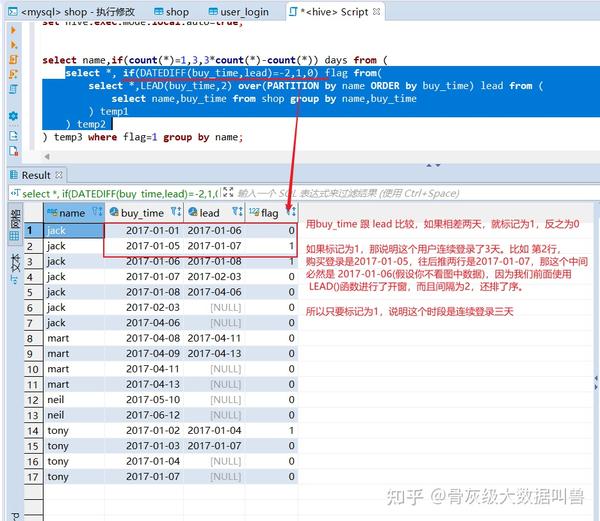Screen dimensions: 600x521
Task: Select the Result tab
Action: 36,175
